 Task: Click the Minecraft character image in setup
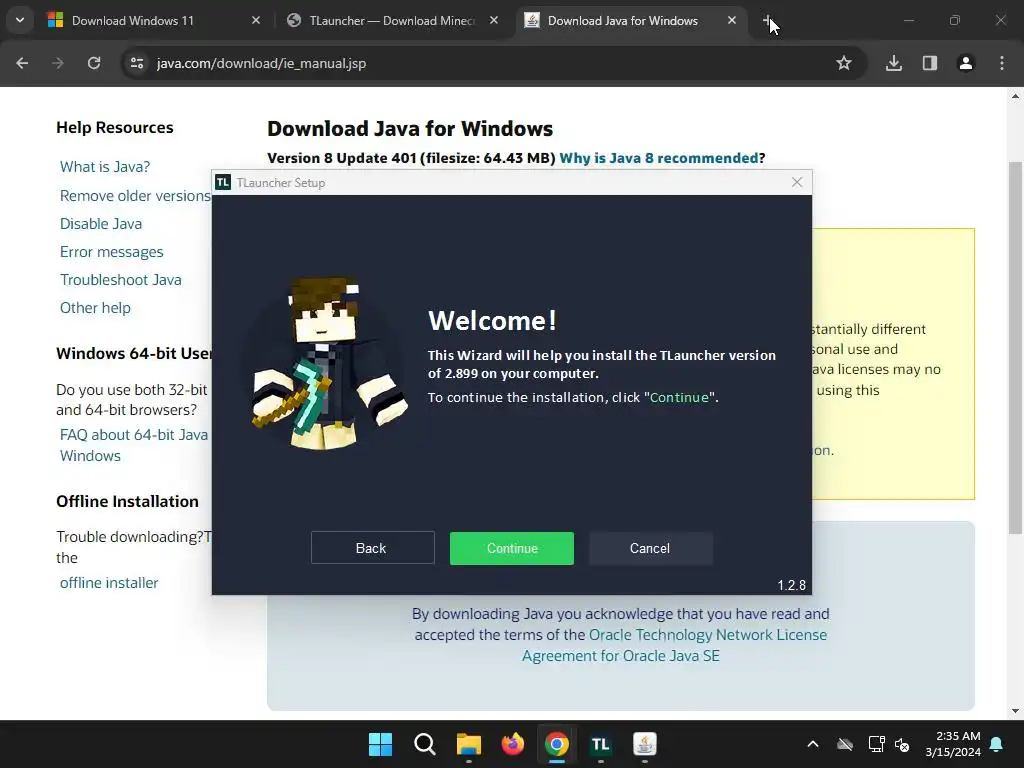point(329,363)
